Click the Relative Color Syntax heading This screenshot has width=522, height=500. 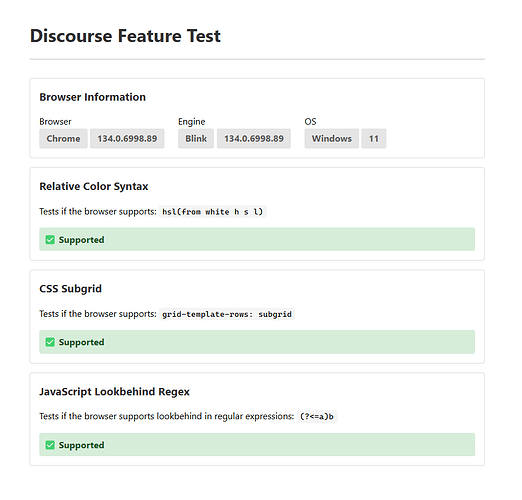[94, 186]
